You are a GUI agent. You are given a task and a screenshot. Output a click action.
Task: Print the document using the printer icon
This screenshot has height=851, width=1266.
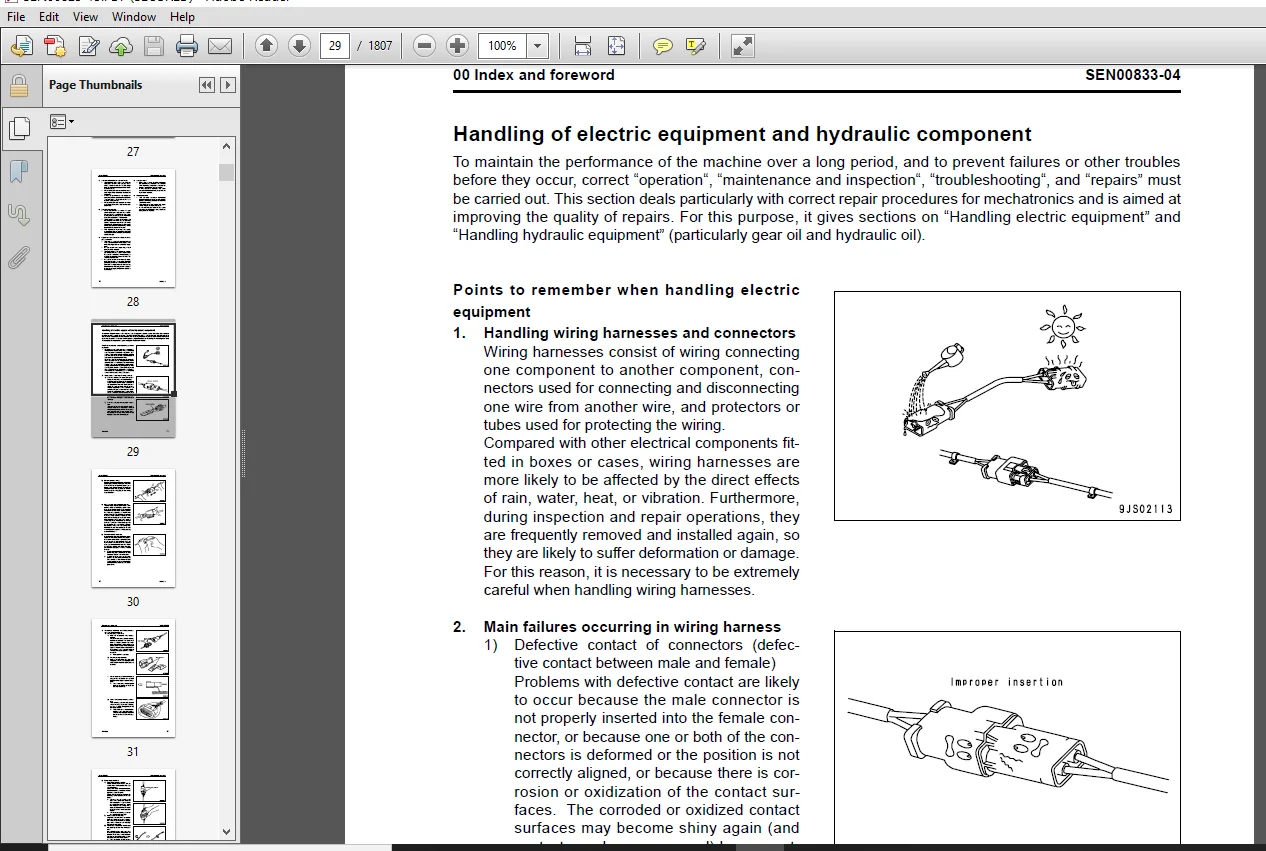coord(187,46)
